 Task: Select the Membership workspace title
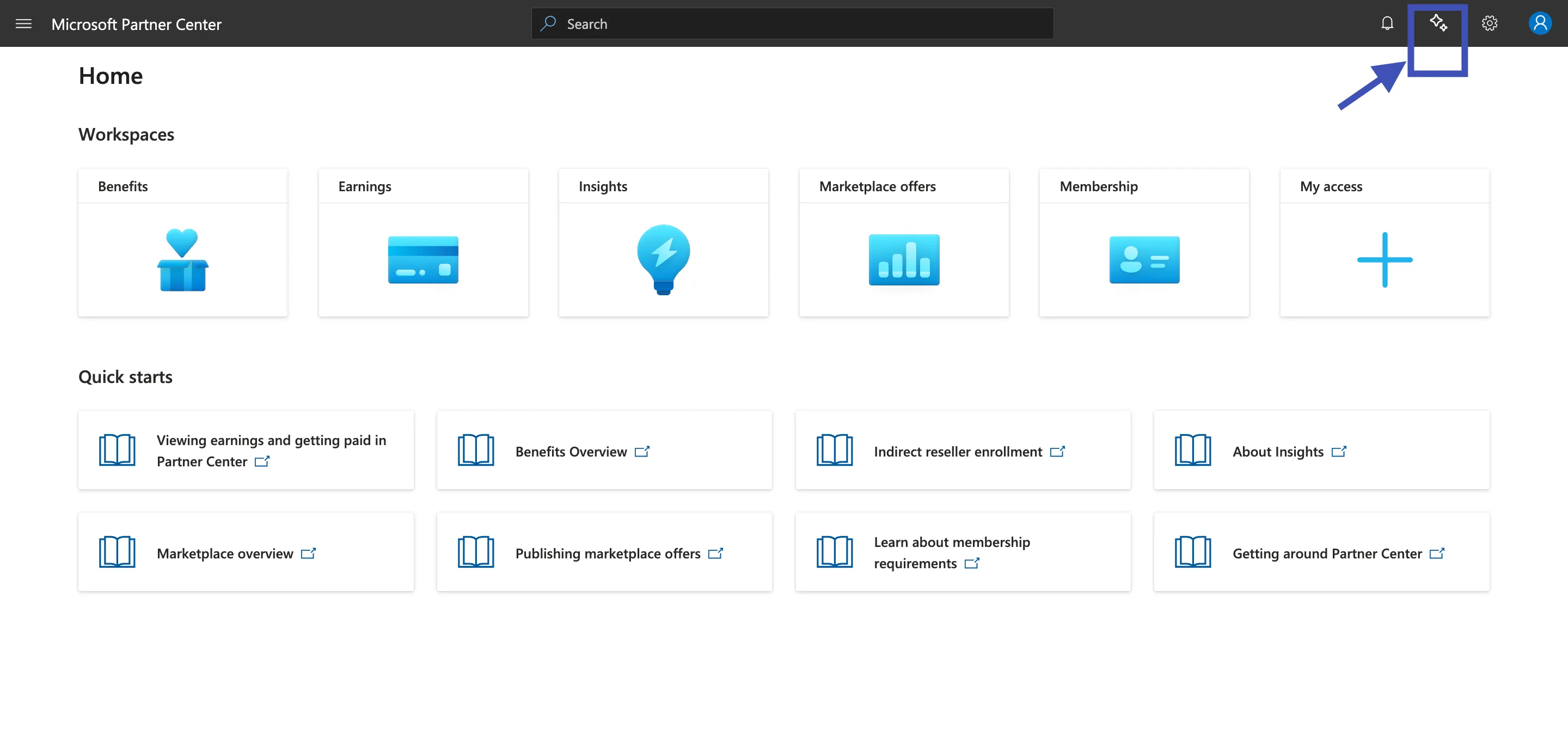1099,186
